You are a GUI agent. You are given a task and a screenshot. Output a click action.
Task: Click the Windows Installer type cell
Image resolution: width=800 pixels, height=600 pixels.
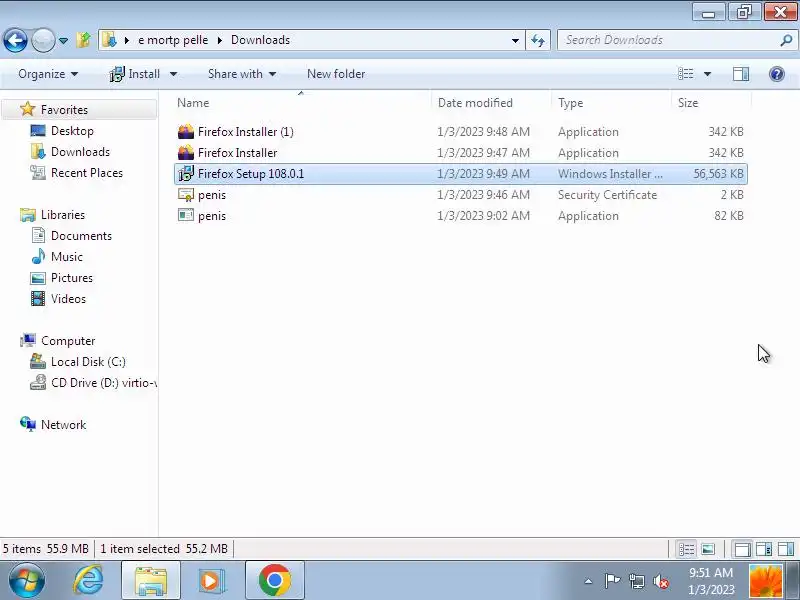(610, 174)
